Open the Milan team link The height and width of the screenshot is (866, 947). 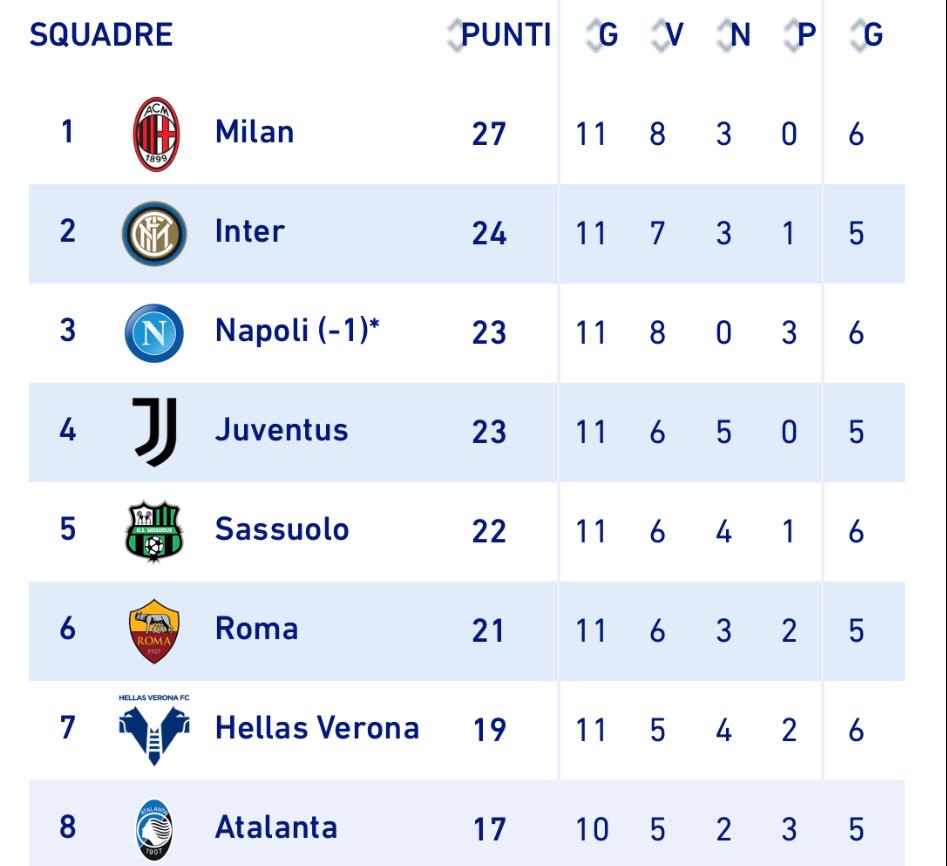coord(254,132)
